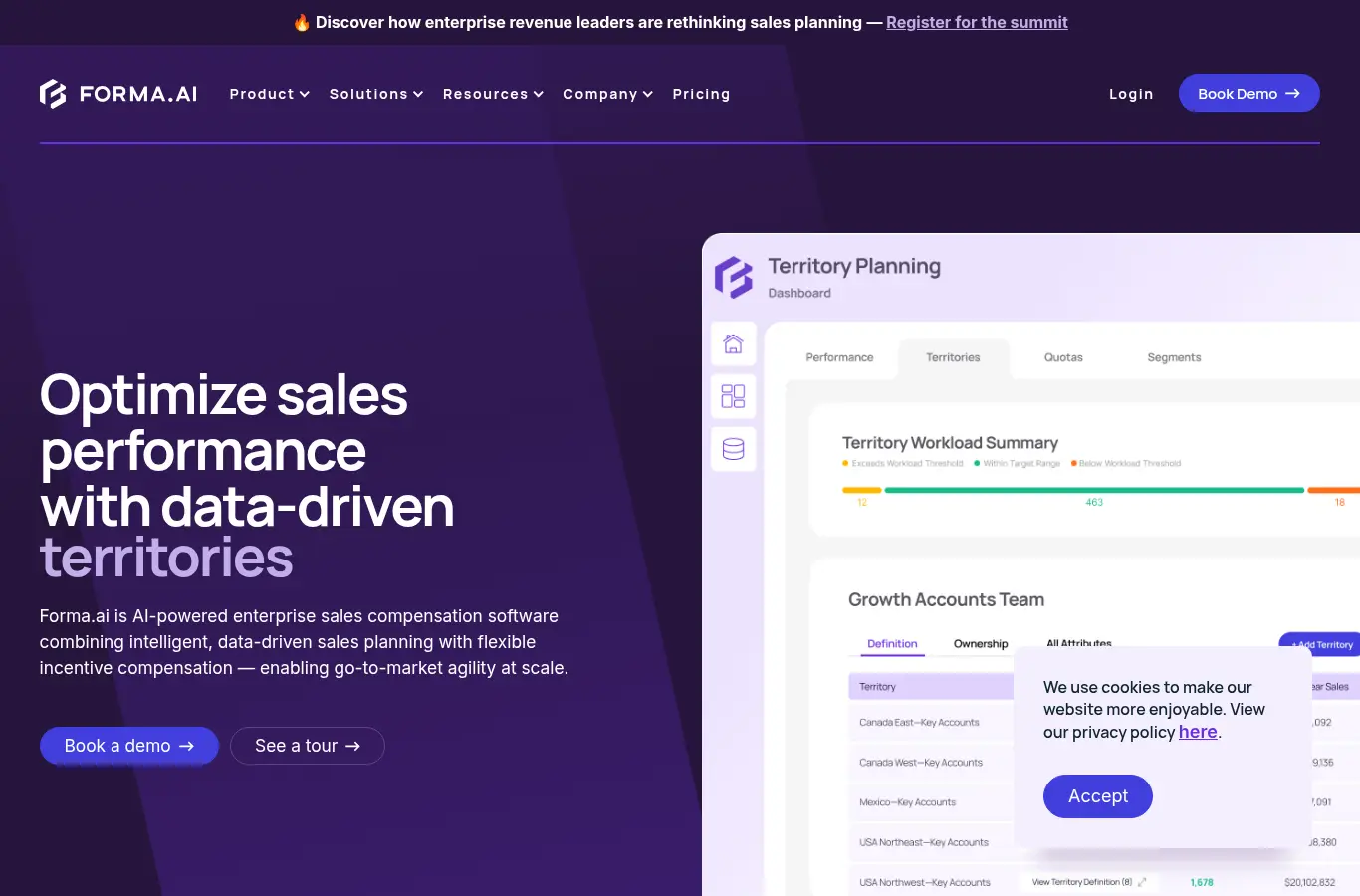Click the yellow Exceeds Workload bar segment
Image resolution: width=1360 pixels, height=896 pixels.
(x=862, y=490)
